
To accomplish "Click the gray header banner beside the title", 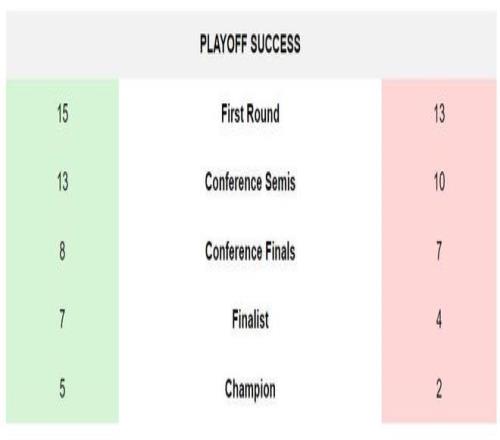I will click(100, 44).
